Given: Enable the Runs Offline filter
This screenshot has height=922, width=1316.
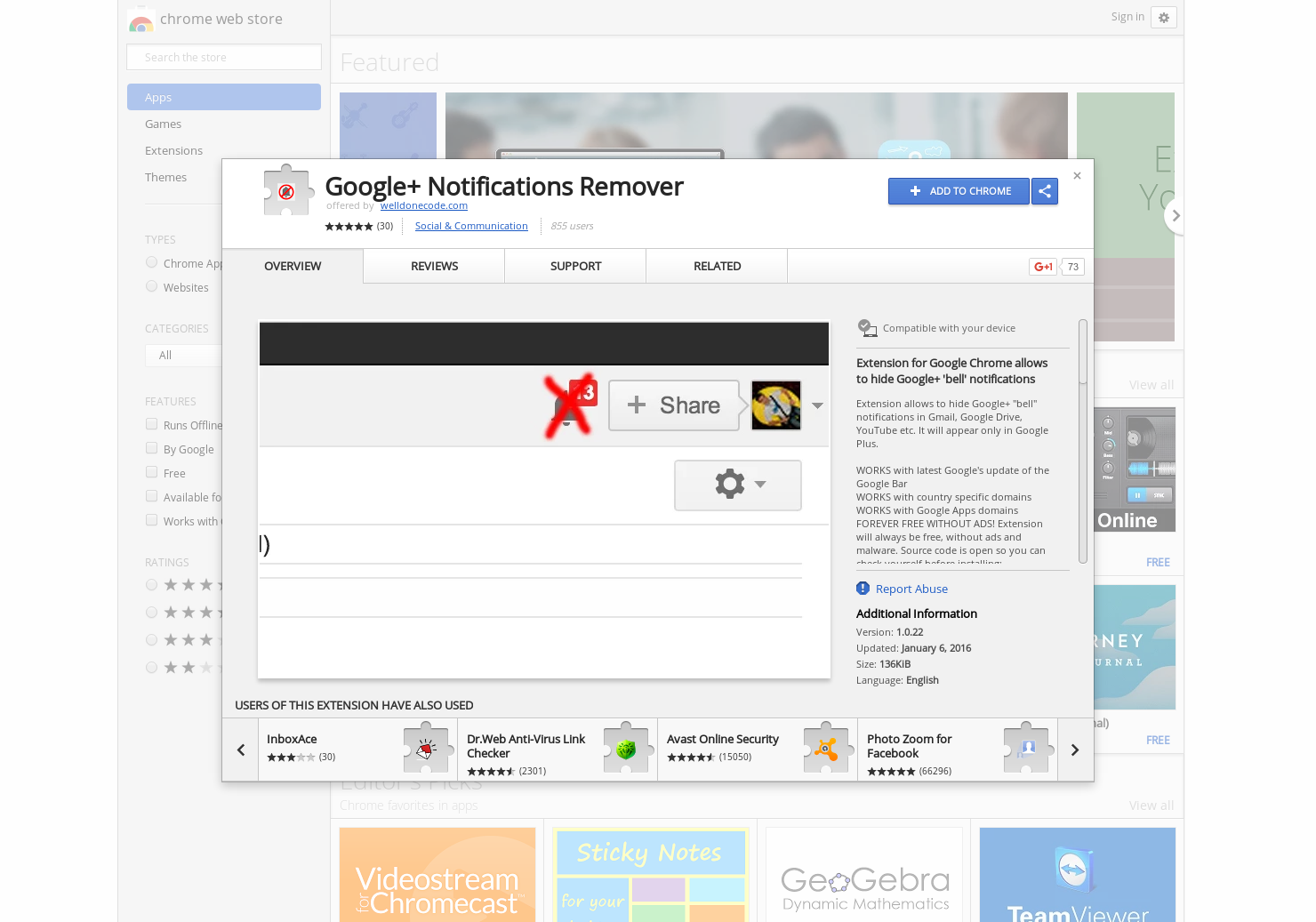Looking at the screenshot, I should tap(151, 424).
